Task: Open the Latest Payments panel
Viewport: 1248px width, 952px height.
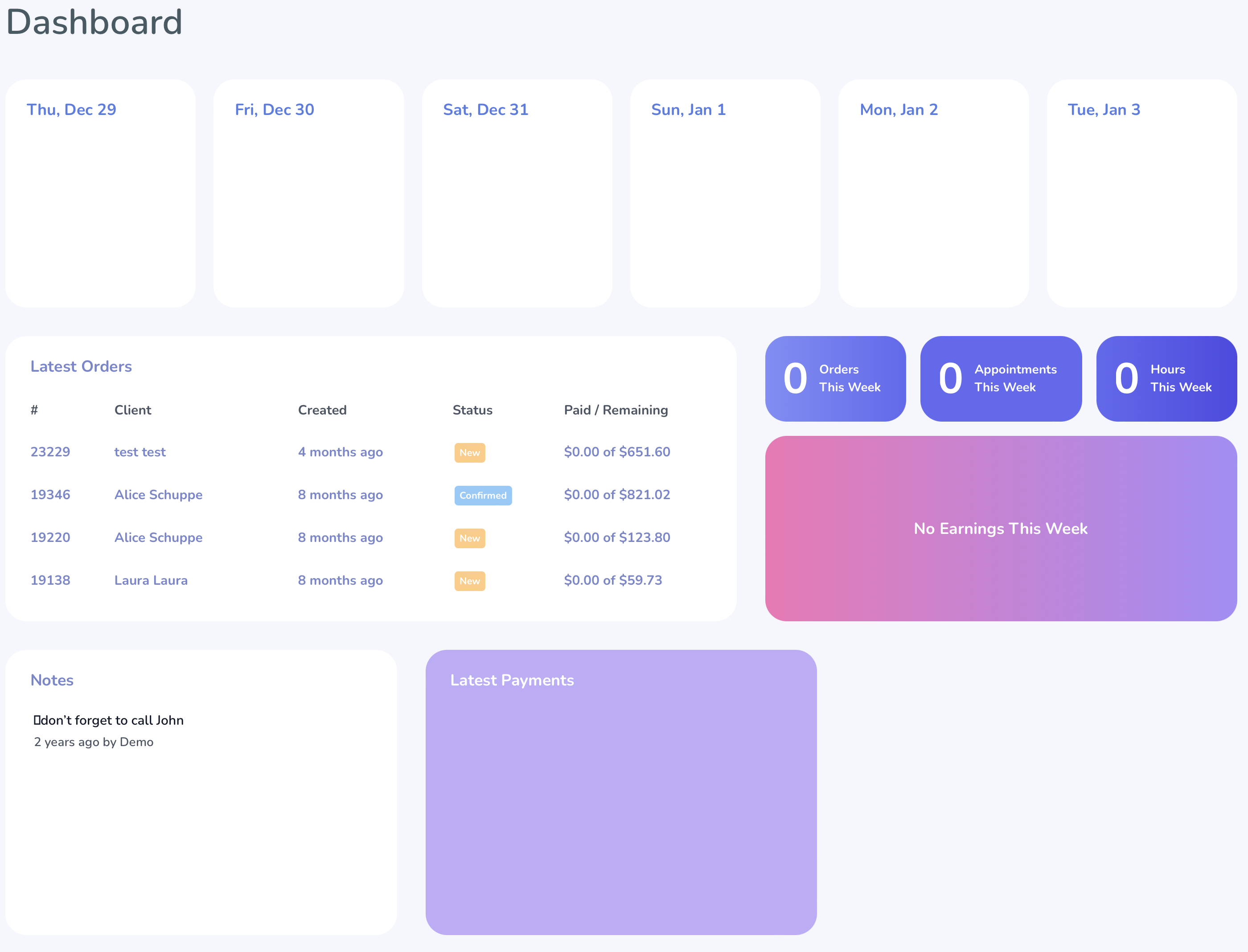Action: click(x=621, y=793)
